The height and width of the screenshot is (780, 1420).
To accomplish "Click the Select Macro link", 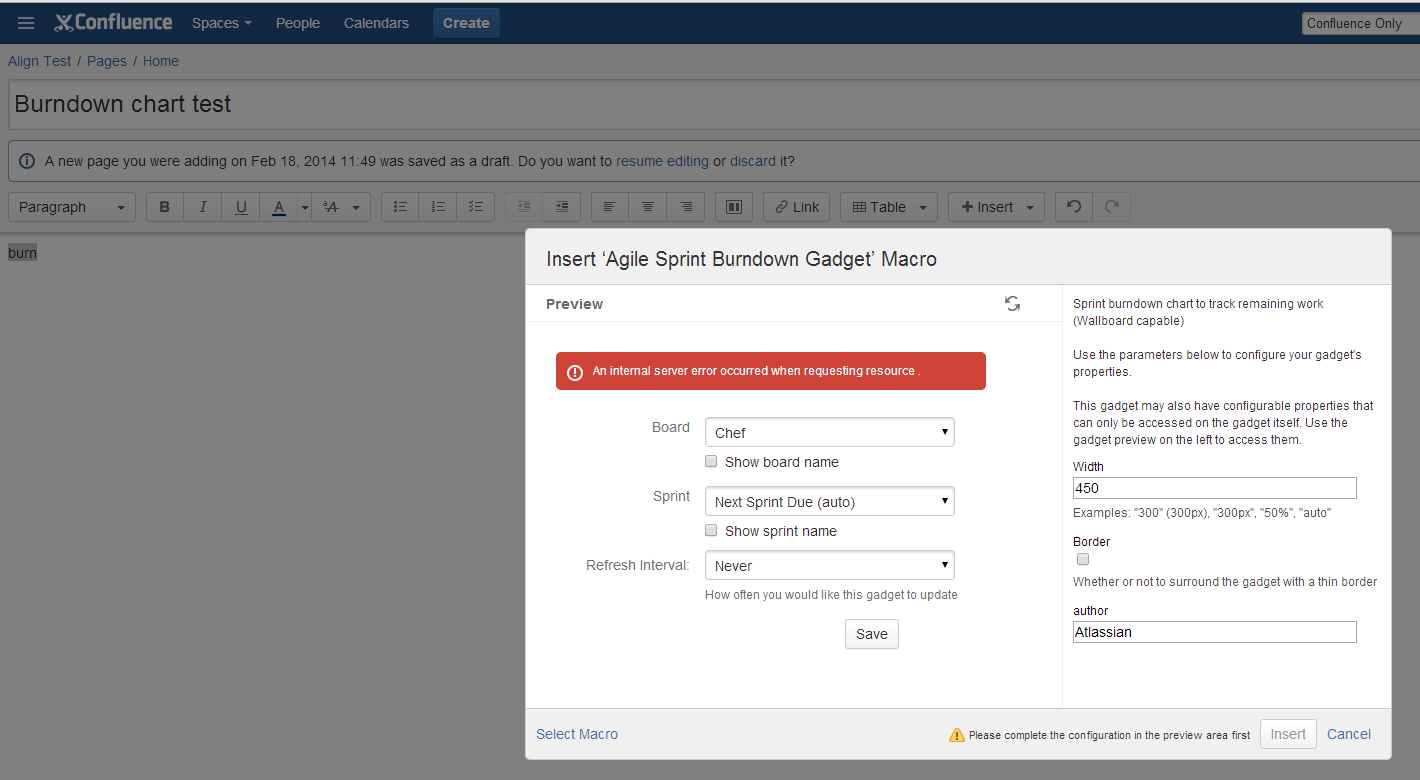I will point(577,734).
